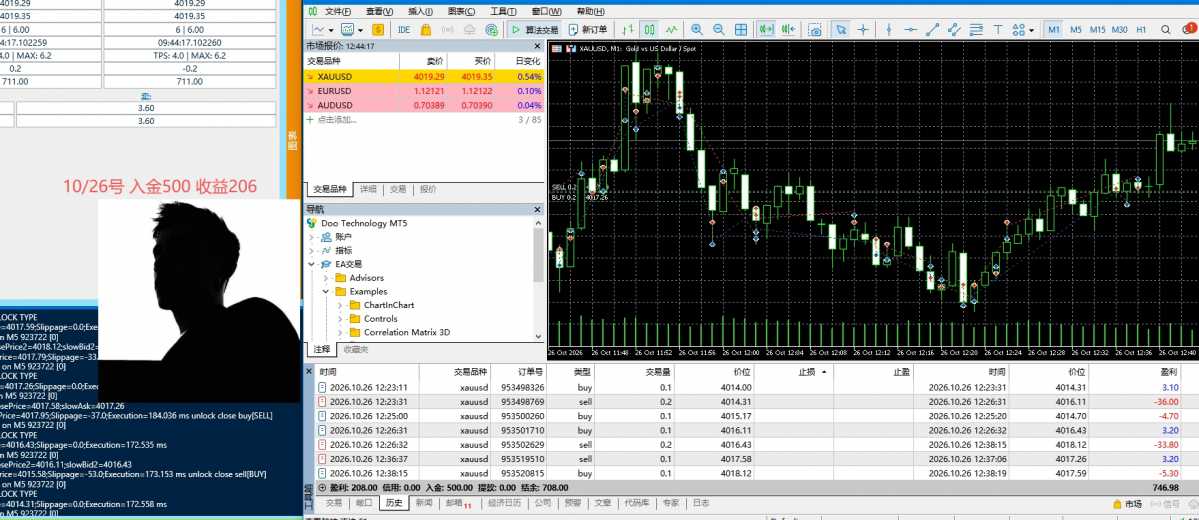Screen dimensions: 1199x520
Task: Expand the ChartInChart folder
Action: click(x=341, y=306)
